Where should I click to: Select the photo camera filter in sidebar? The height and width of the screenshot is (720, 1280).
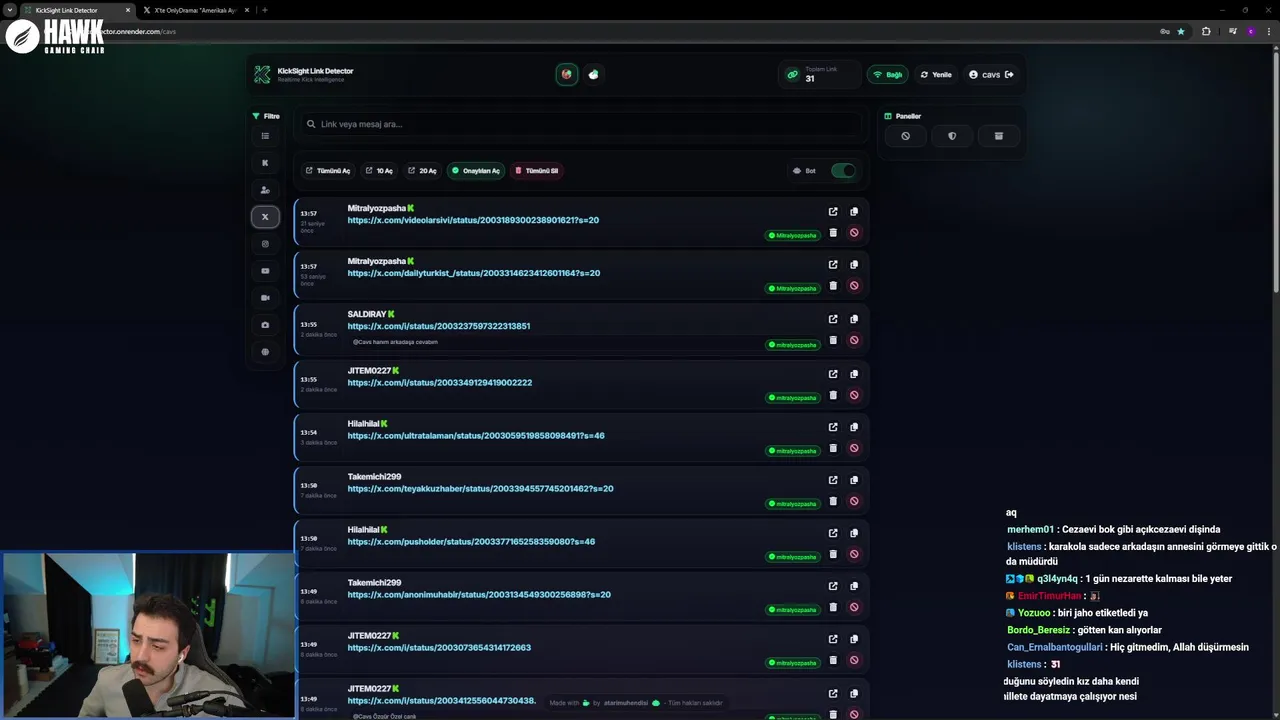point(265,325)
